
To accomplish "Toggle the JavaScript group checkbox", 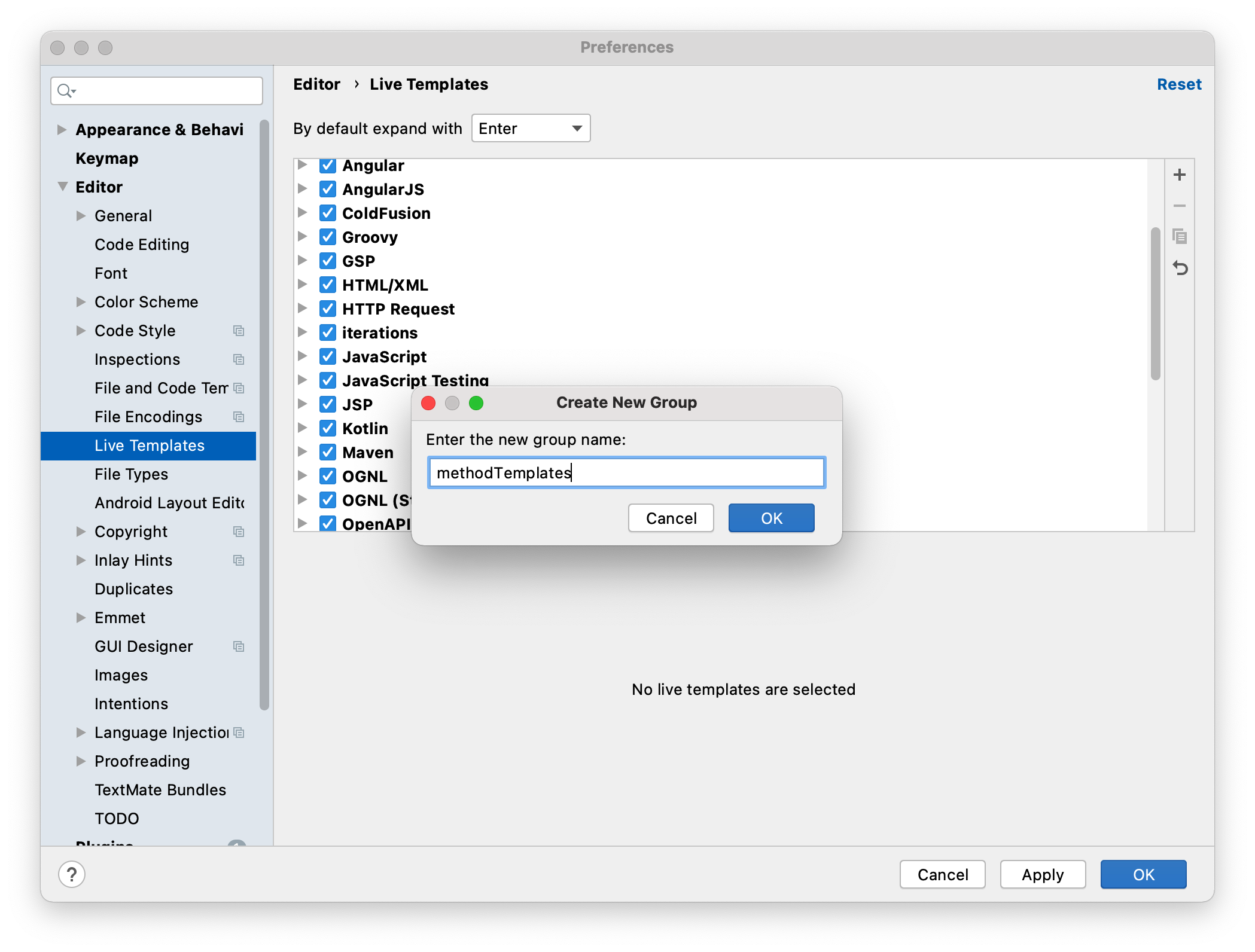I will pyautogui.click(x=327, y=356).
